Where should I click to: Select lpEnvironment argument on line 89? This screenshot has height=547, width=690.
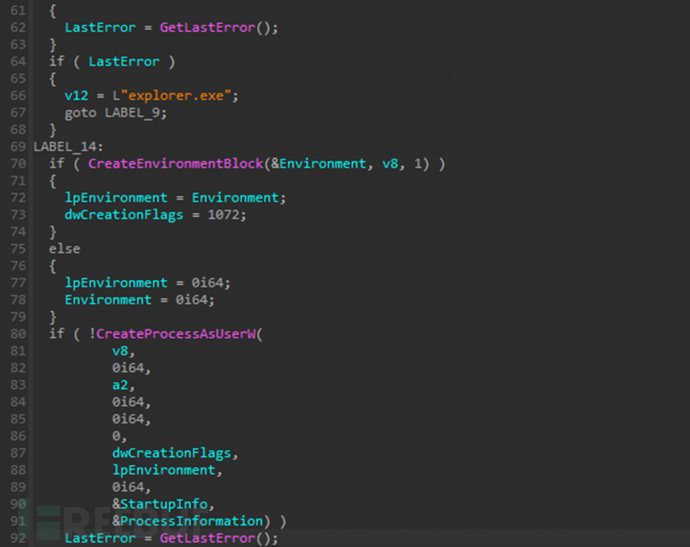(x=164, y=469)
